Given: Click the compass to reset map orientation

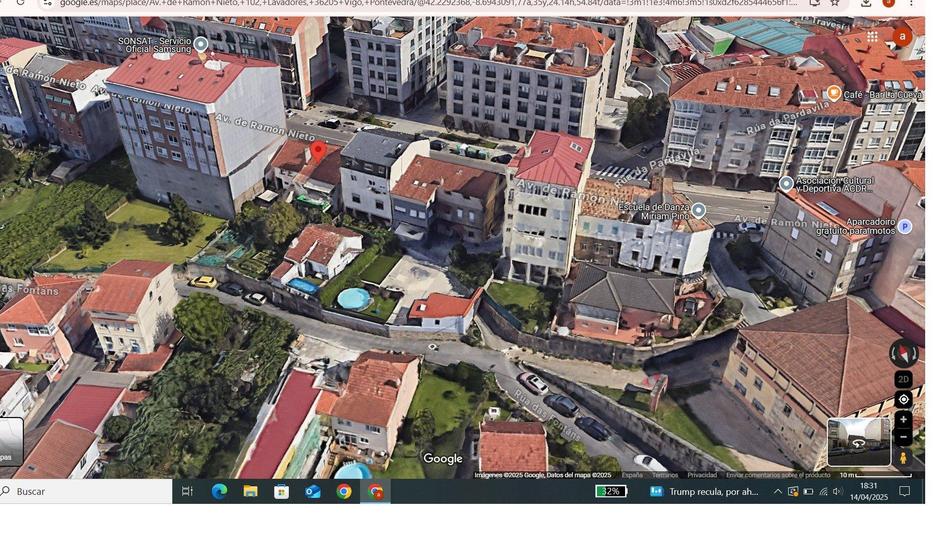Looking at the screenshot, I should 902,353.
